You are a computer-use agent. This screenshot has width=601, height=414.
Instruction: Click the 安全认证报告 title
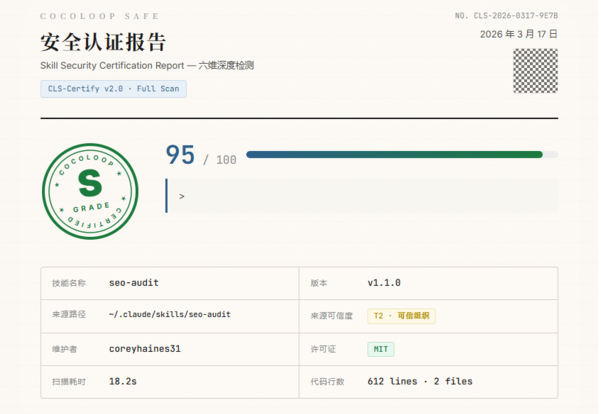(x=103, y=43)
